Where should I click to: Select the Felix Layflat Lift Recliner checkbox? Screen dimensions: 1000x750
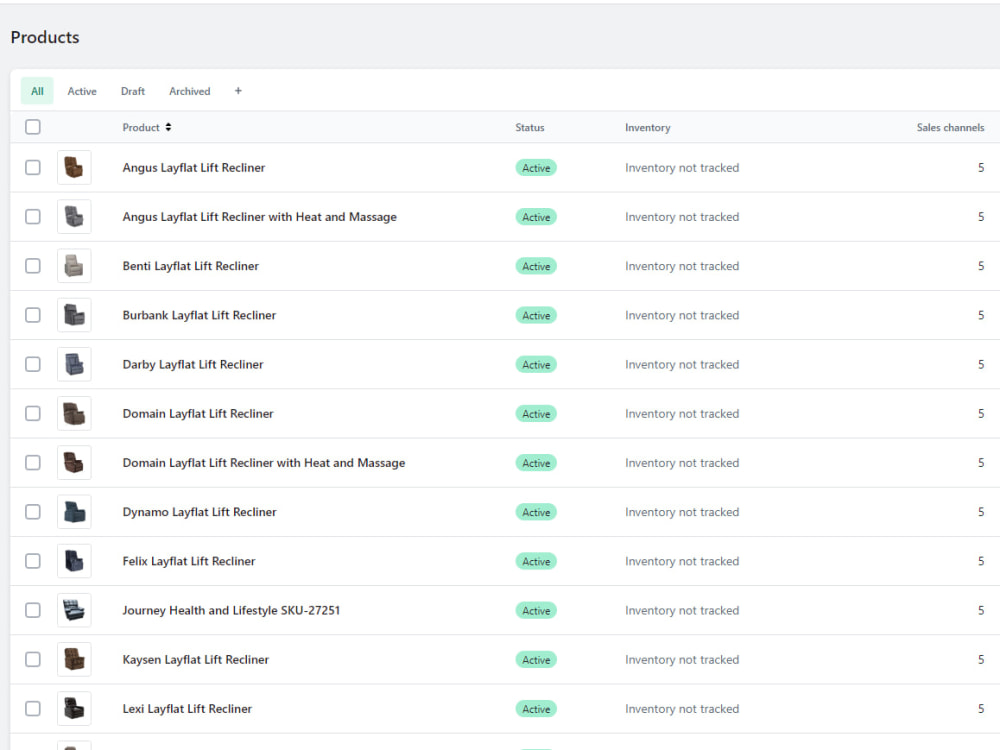coord(33,561)
